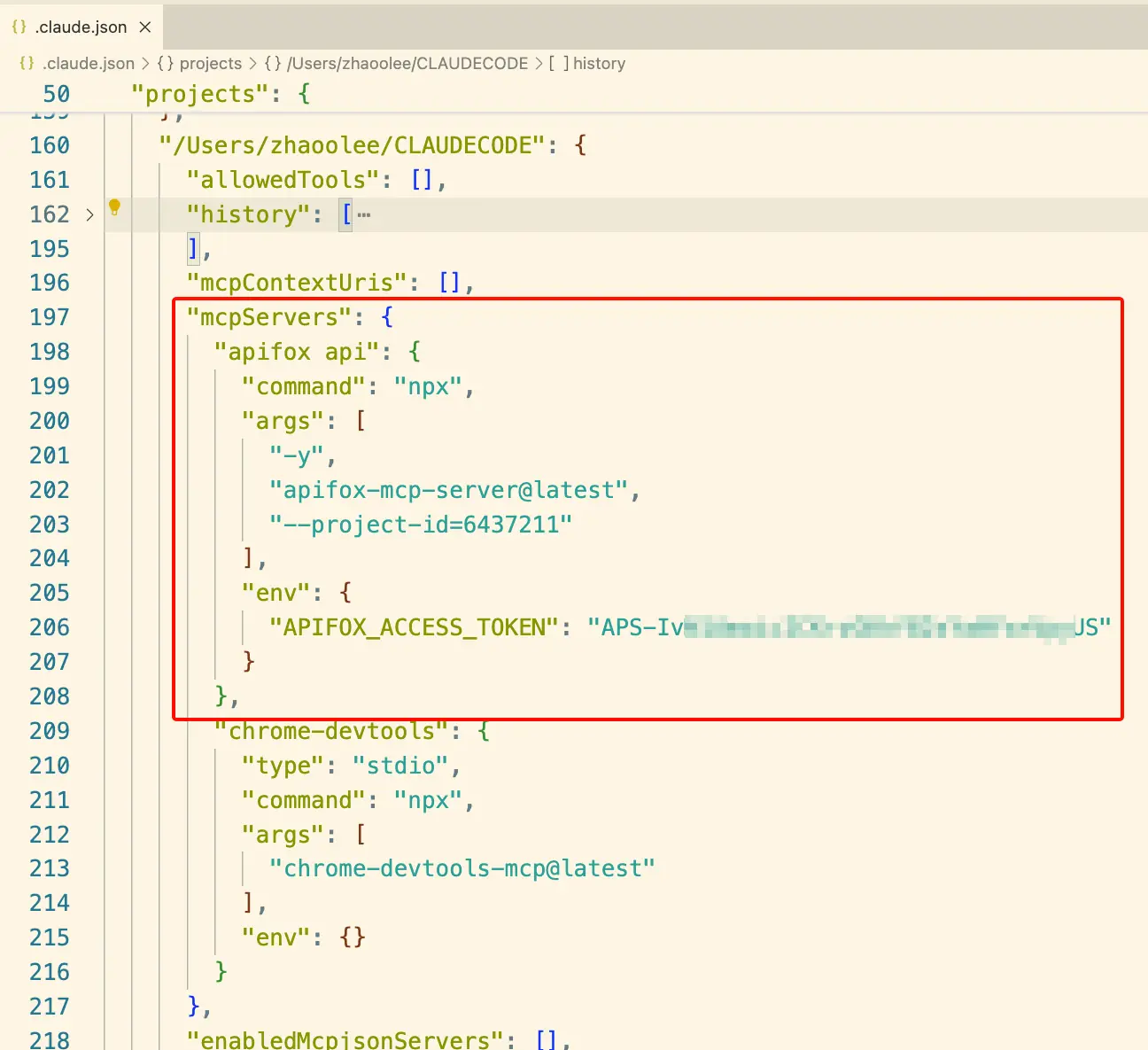This screenshot has height=1050, width=1148.
Task: Expand the folded line 162 chevron
Action: click(89, 214)
